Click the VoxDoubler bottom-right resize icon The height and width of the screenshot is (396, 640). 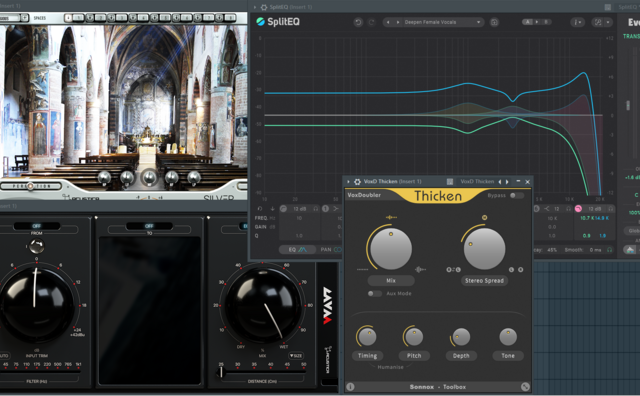(525, 387)
